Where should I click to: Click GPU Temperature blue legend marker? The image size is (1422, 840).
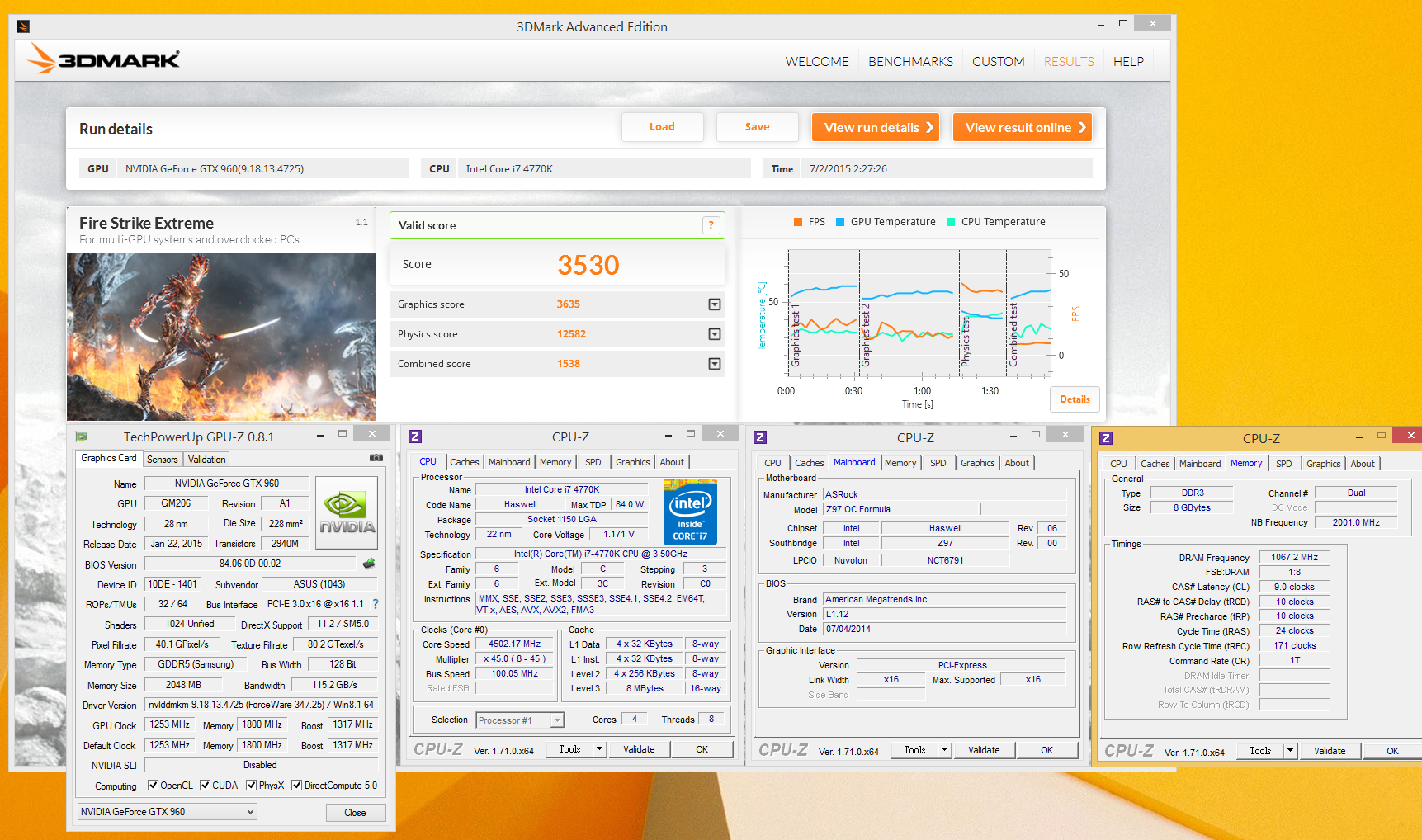tap(840, 222)
